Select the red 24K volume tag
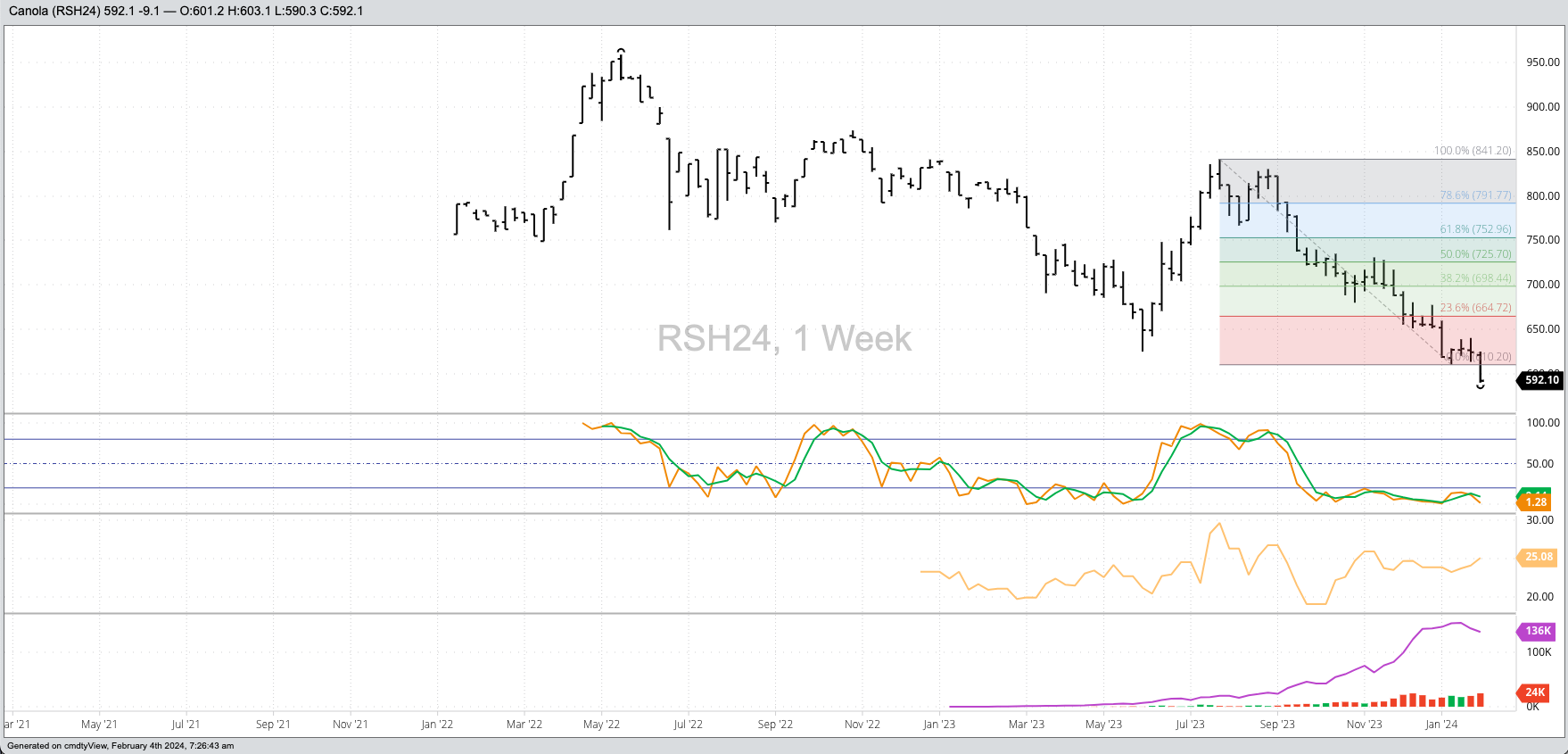This screenshot has width=1568, height=754. (1534, 692)
